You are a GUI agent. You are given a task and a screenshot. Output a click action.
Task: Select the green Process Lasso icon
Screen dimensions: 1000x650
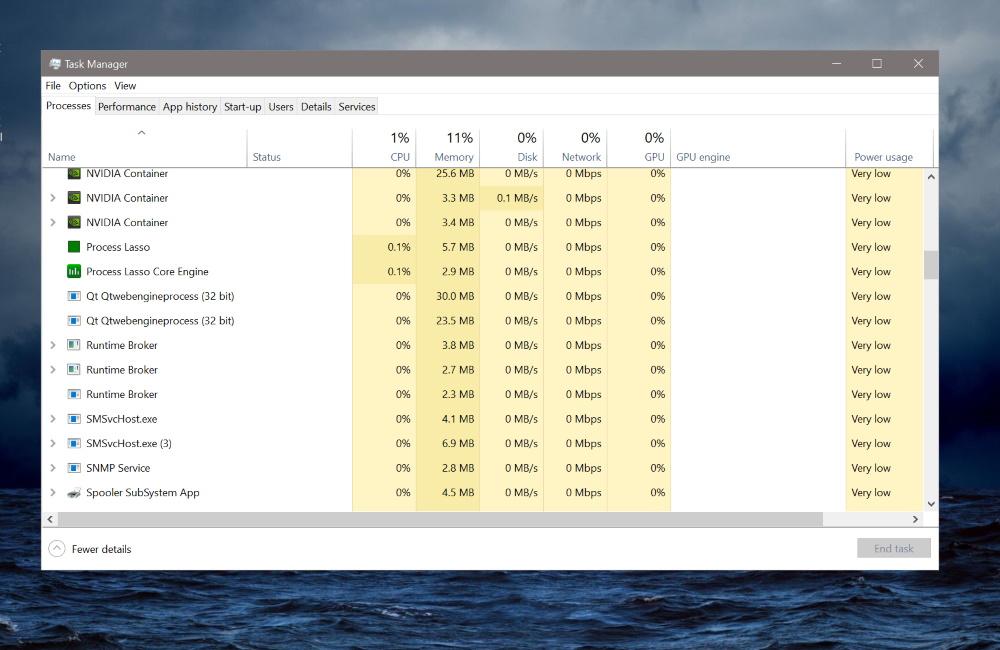coord(74,247)
